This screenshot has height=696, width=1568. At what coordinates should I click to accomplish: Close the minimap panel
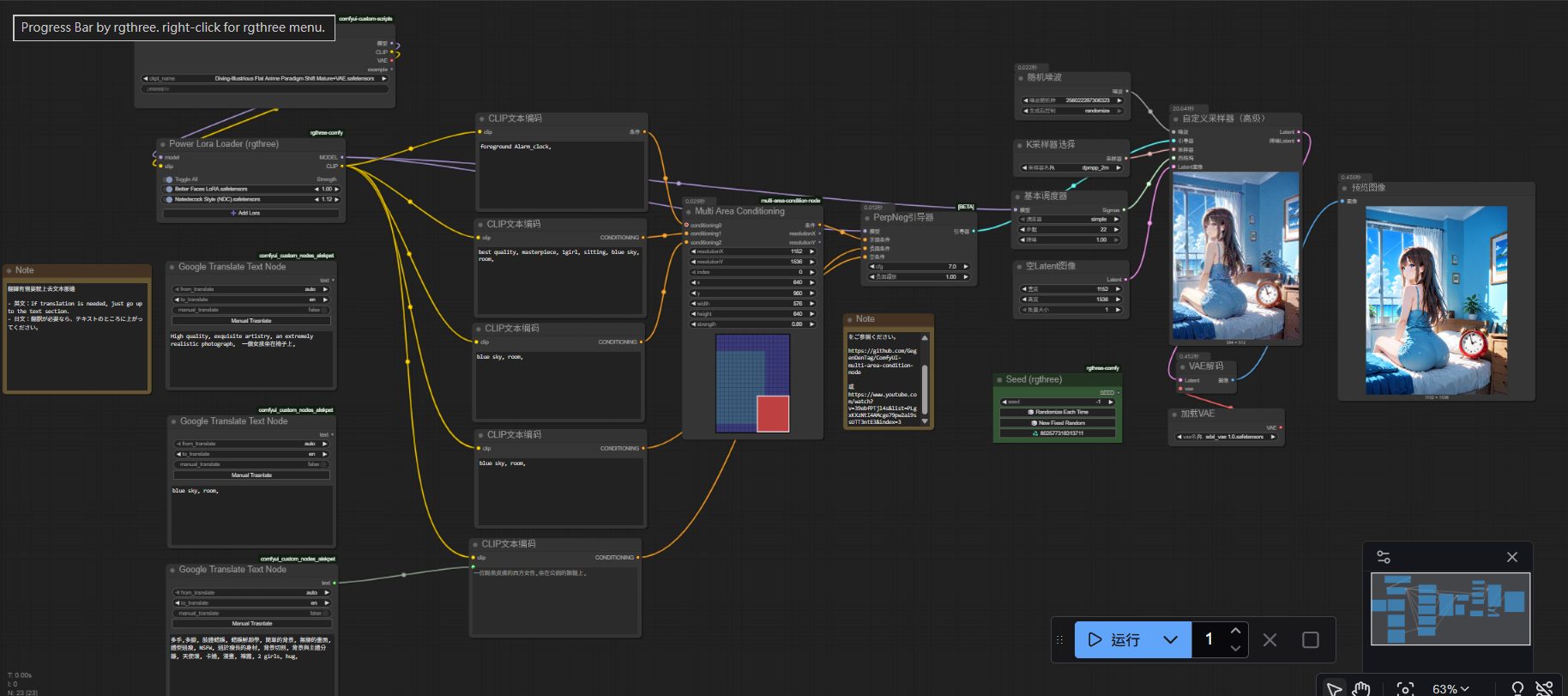click(1512, 557)
